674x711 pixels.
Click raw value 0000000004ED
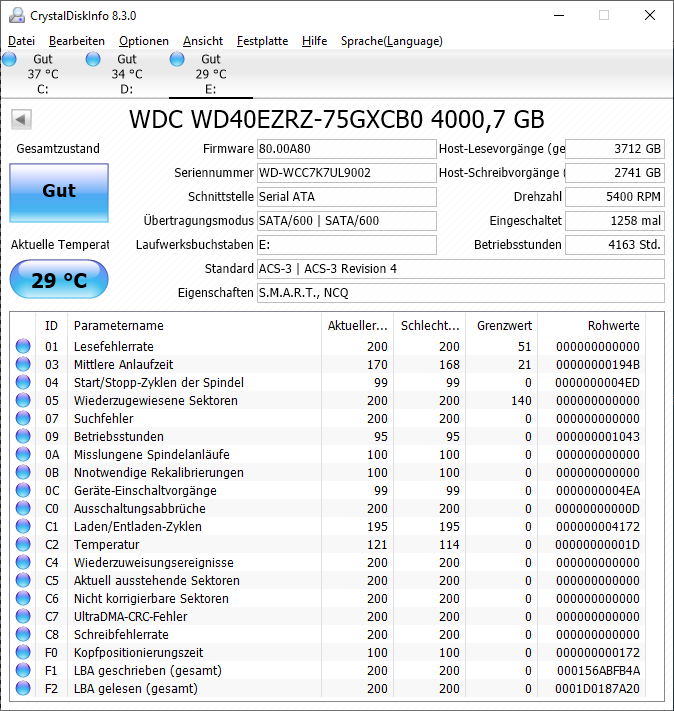pyautogui.click(x=598, y=383)
